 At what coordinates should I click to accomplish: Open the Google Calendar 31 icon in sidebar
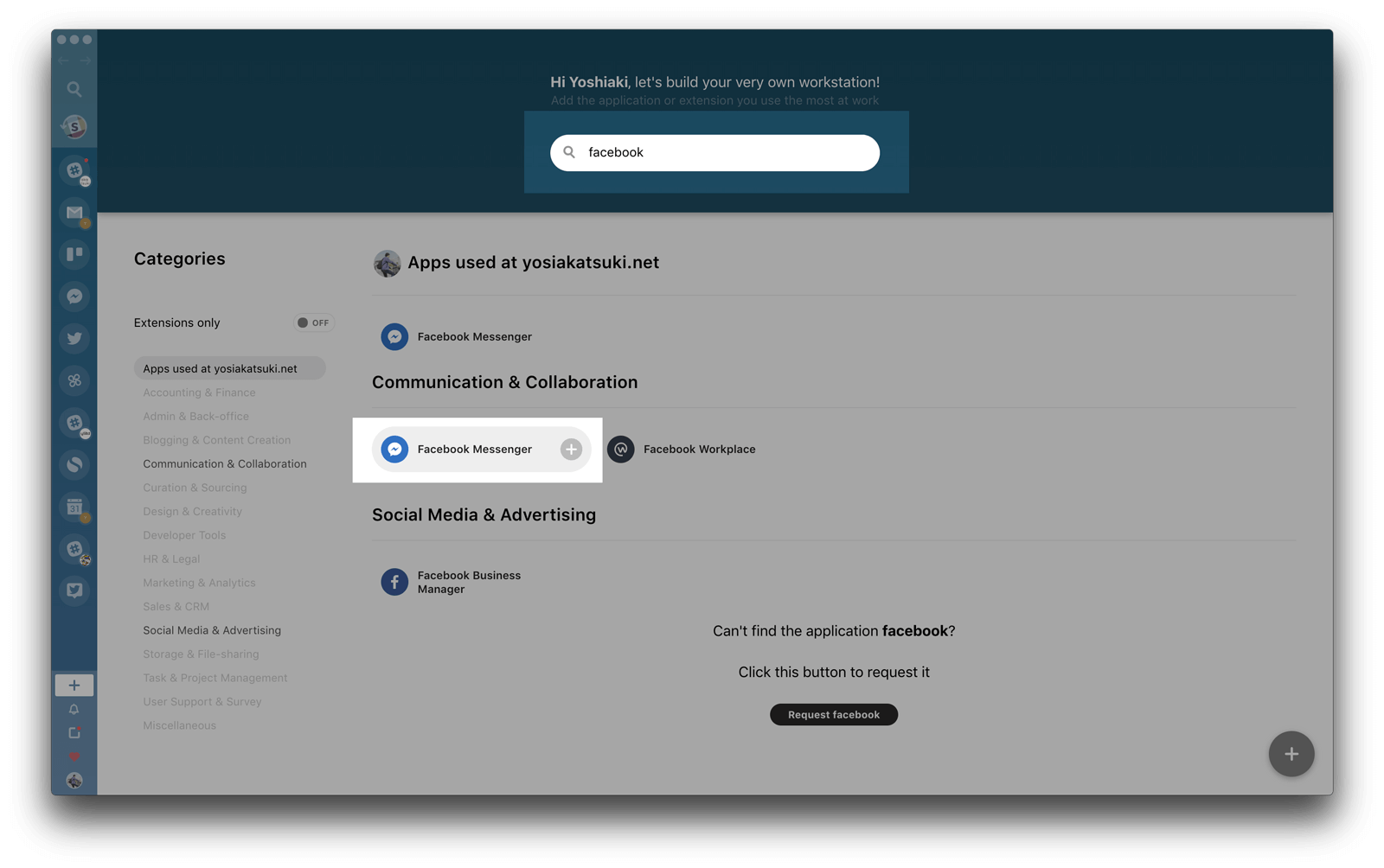pyautogui.click(x=74, y=507)
